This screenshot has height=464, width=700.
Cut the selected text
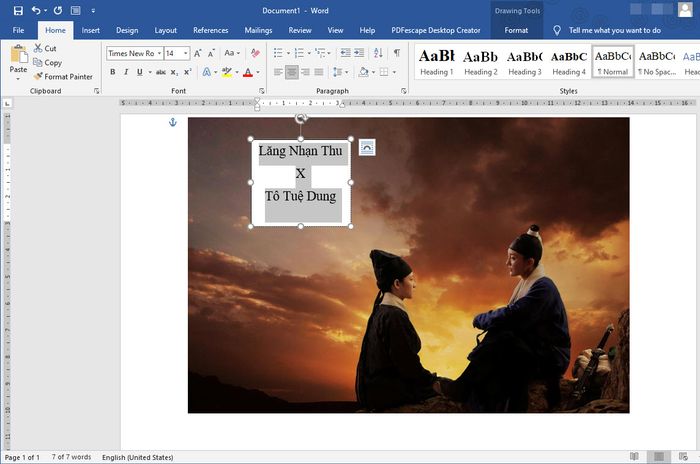point(45,48)
